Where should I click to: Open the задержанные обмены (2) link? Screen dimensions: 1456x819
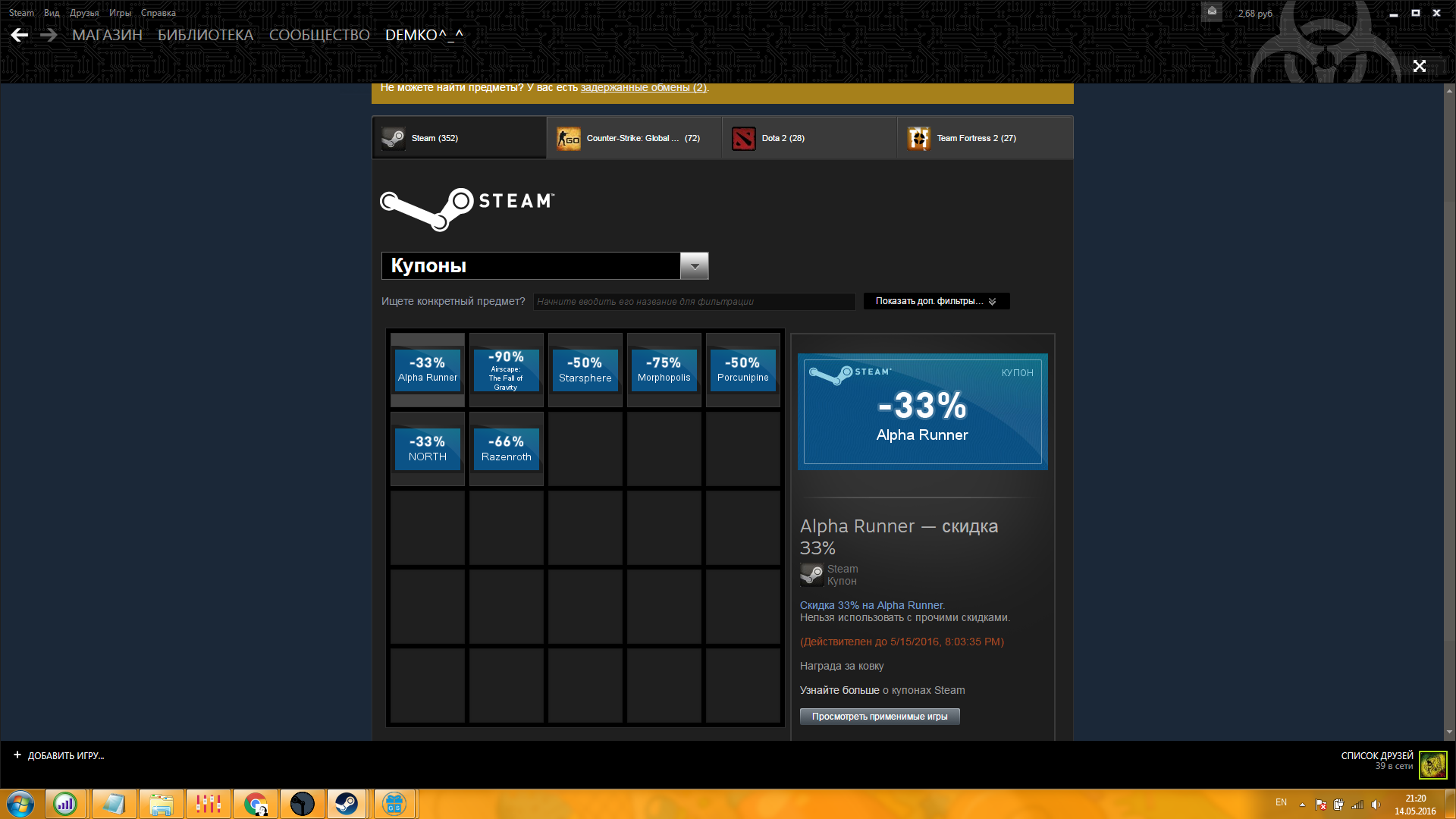coord(644,88)
